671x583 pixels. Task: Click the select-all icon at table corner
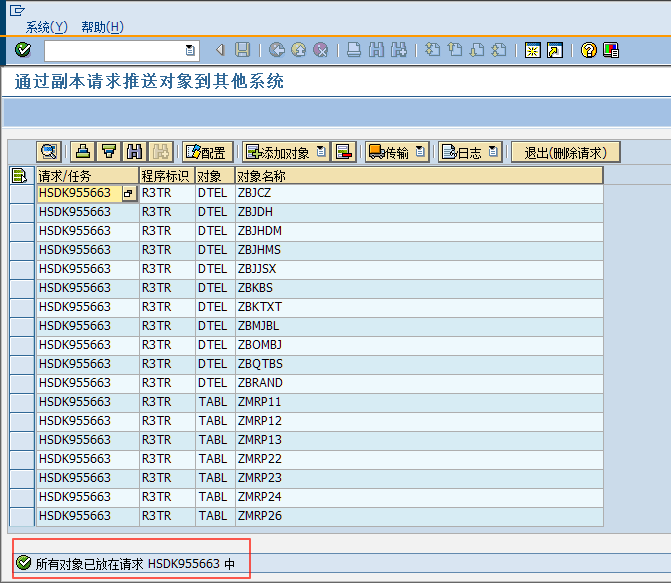tap(20, 176)
